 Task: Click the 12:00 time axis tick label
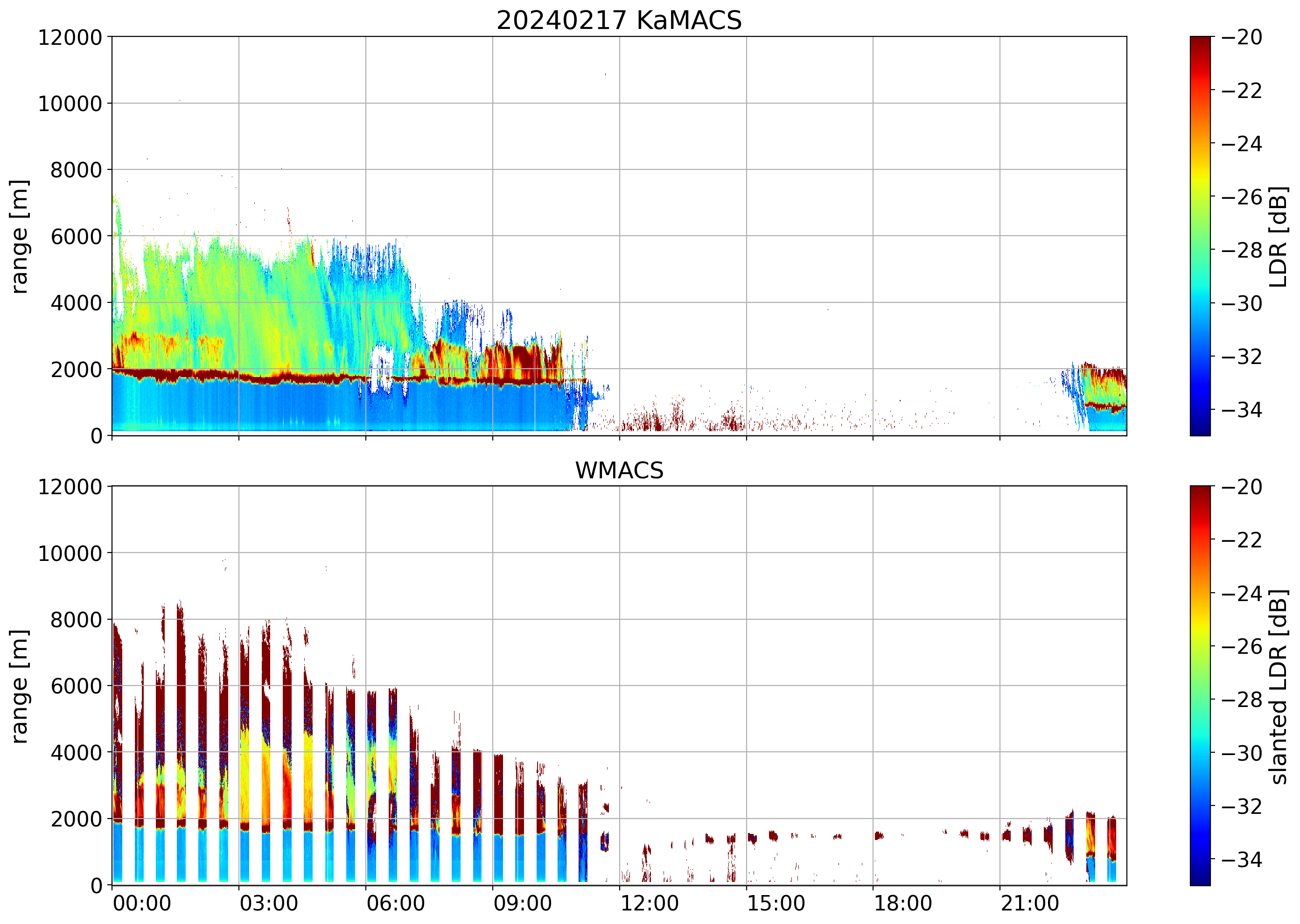point(649,903)
